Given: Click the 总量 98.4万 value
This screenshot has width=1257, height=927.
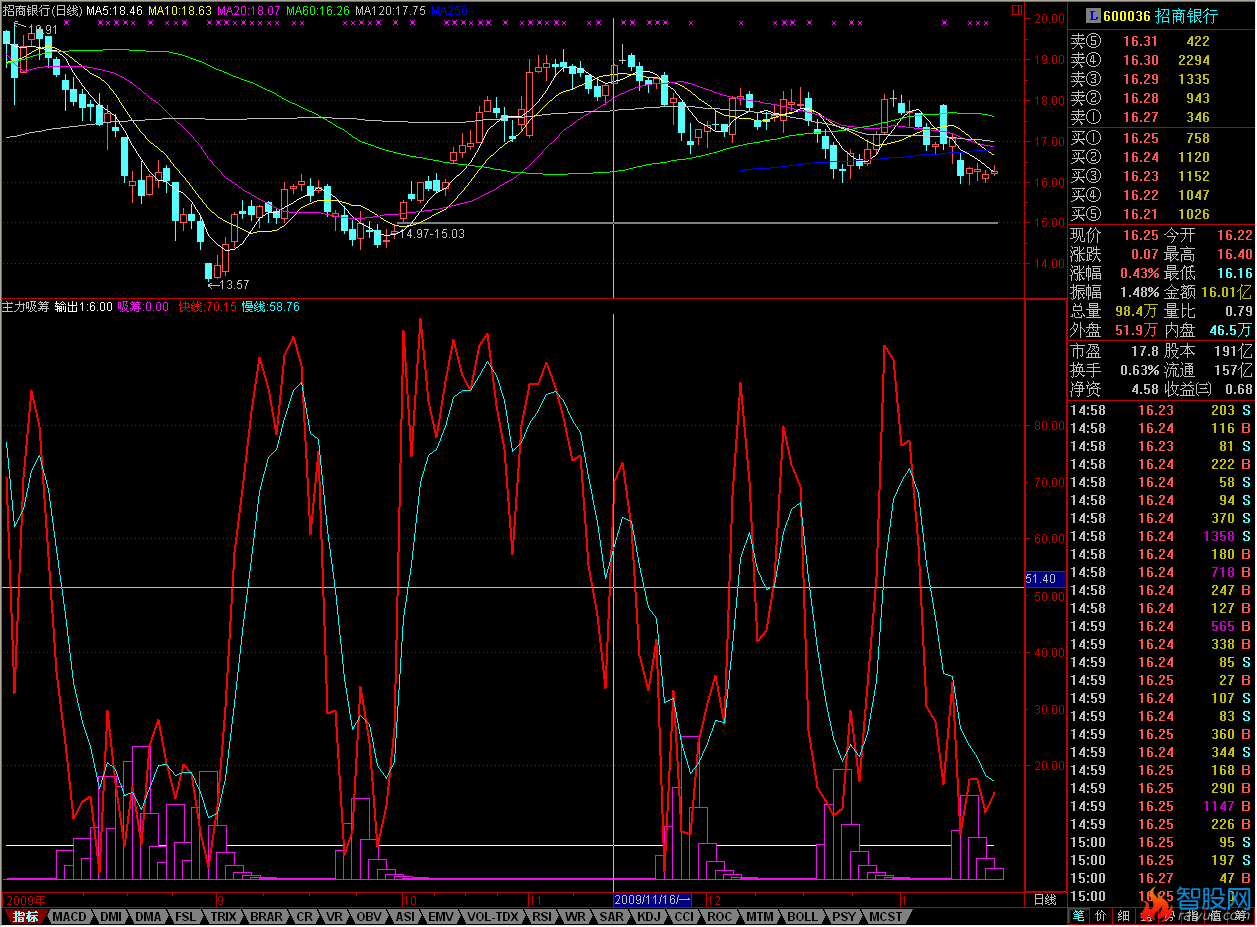Looking at the screenshot, I should tap(1135, 311).
